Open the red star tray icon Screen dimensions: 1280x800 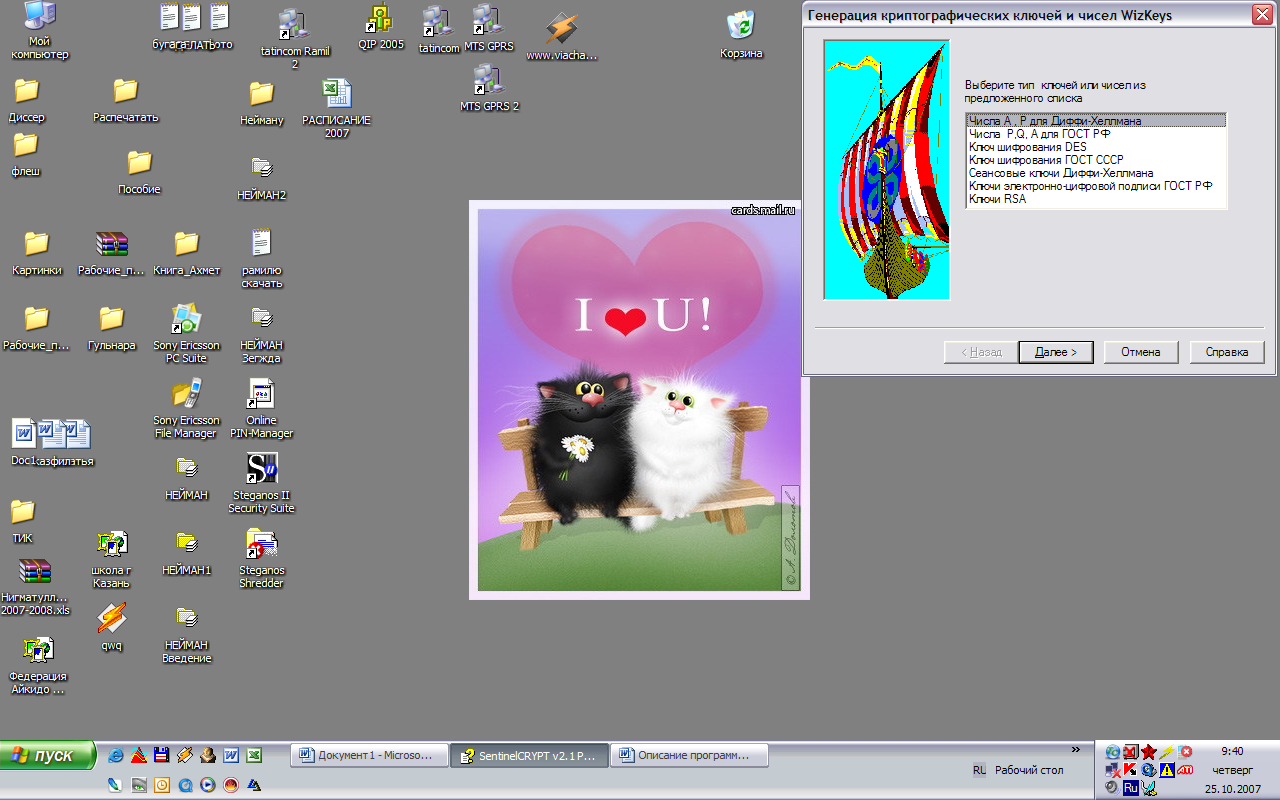point(1149,751)
